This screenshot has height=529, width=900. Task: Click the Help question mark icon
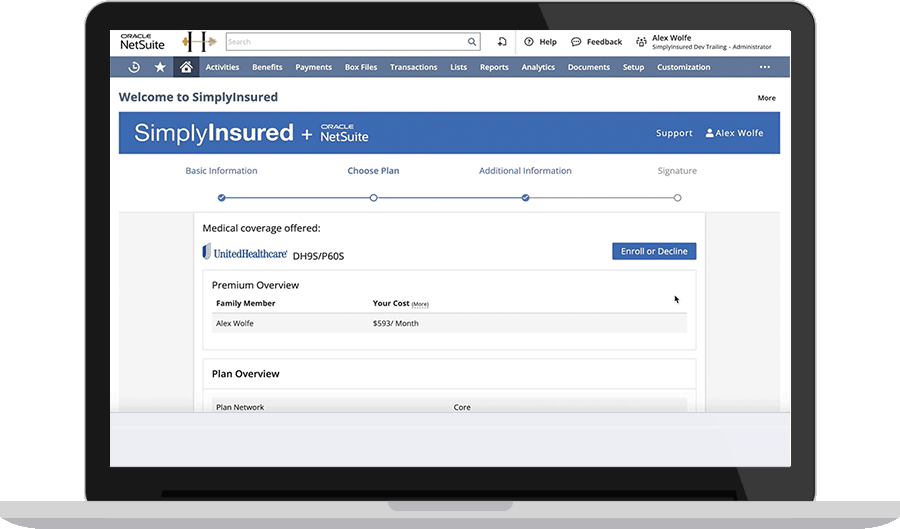[529, 42]
